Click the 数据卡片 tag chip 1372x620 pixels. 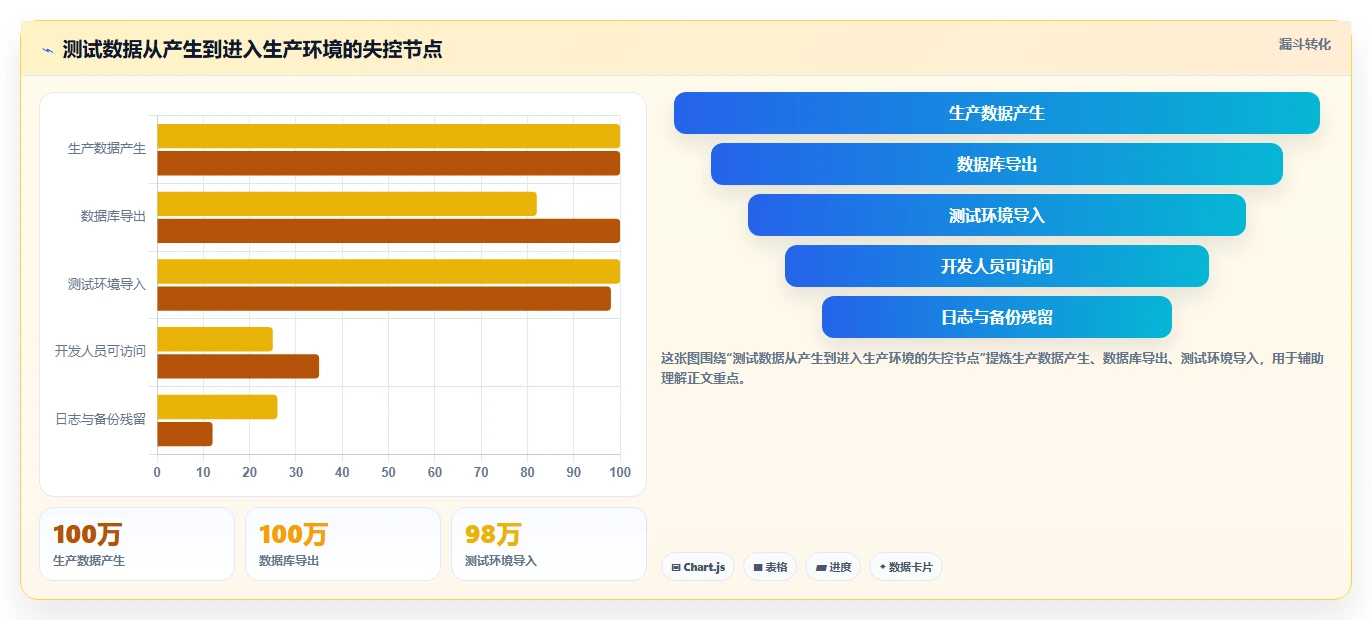pos(906,567)
